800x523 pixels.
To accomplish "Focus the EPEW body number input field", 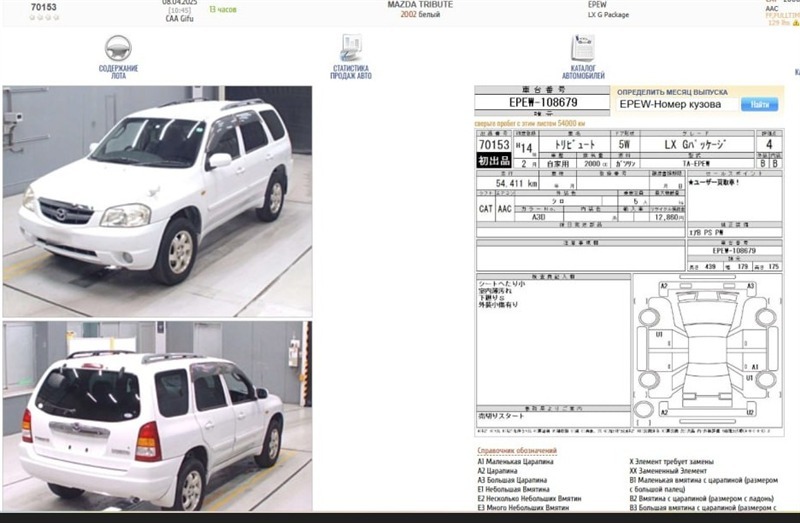I will click(677, 104).
